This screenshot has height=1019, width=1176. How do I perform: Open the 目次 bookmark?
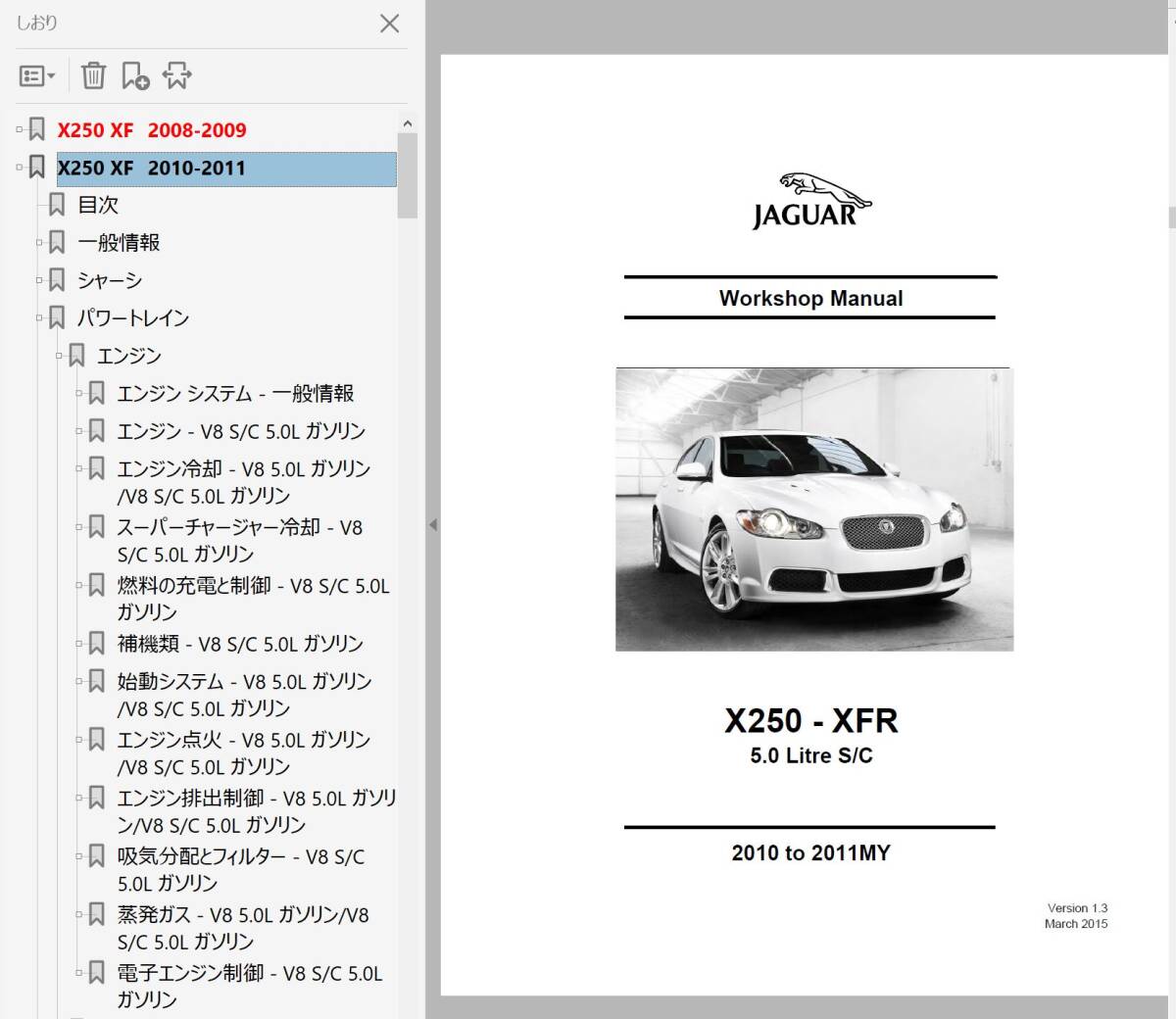coord(98,205)
